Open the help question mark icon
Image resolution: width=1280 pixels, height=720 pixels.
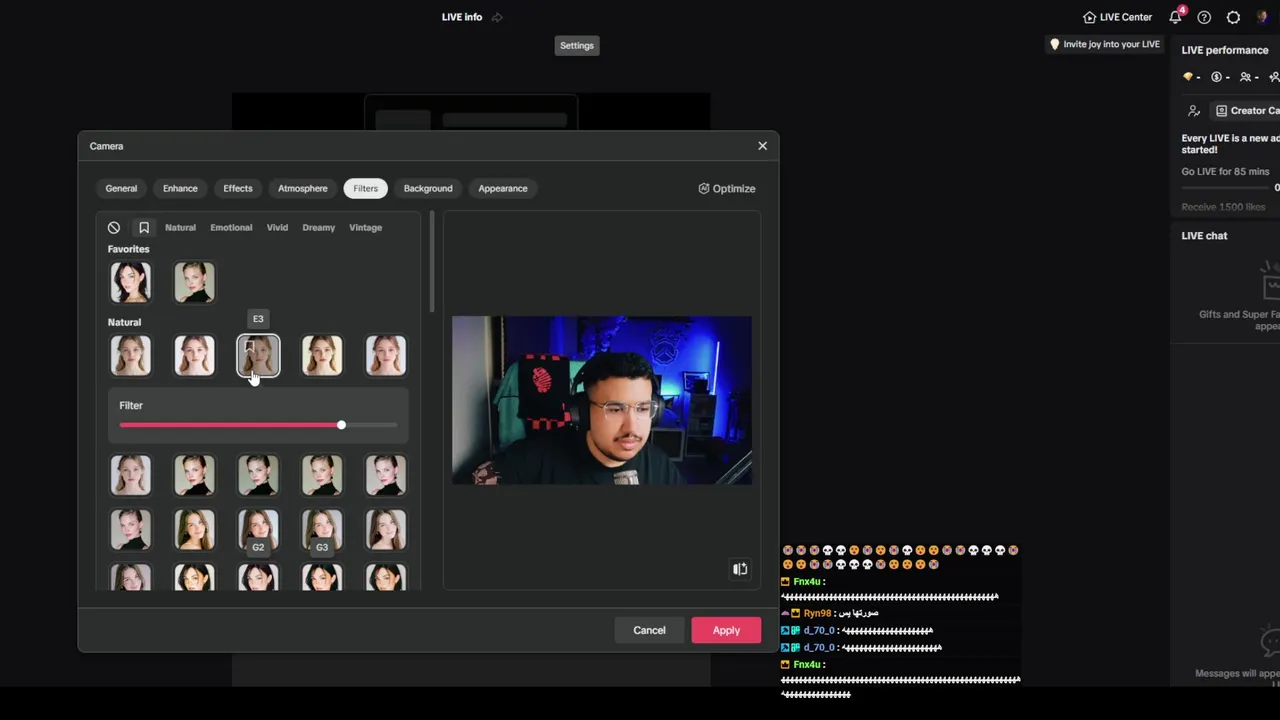pos(1204,17)
